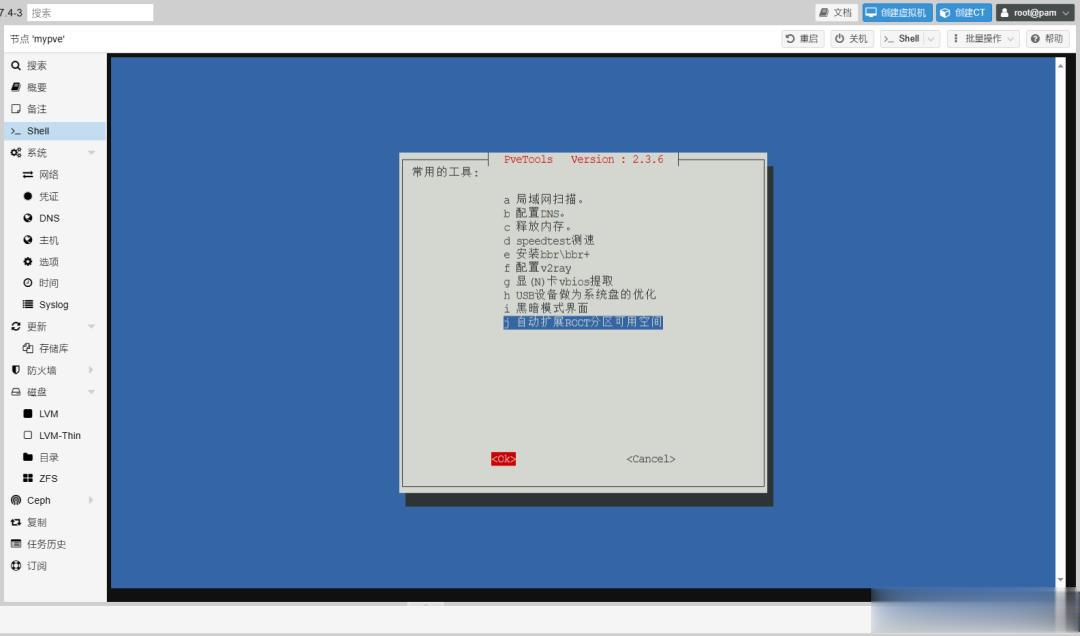Collapse the 系统 tree section arrow
The width and height of the screenshot is (1080, 636).
pos(92,152)
